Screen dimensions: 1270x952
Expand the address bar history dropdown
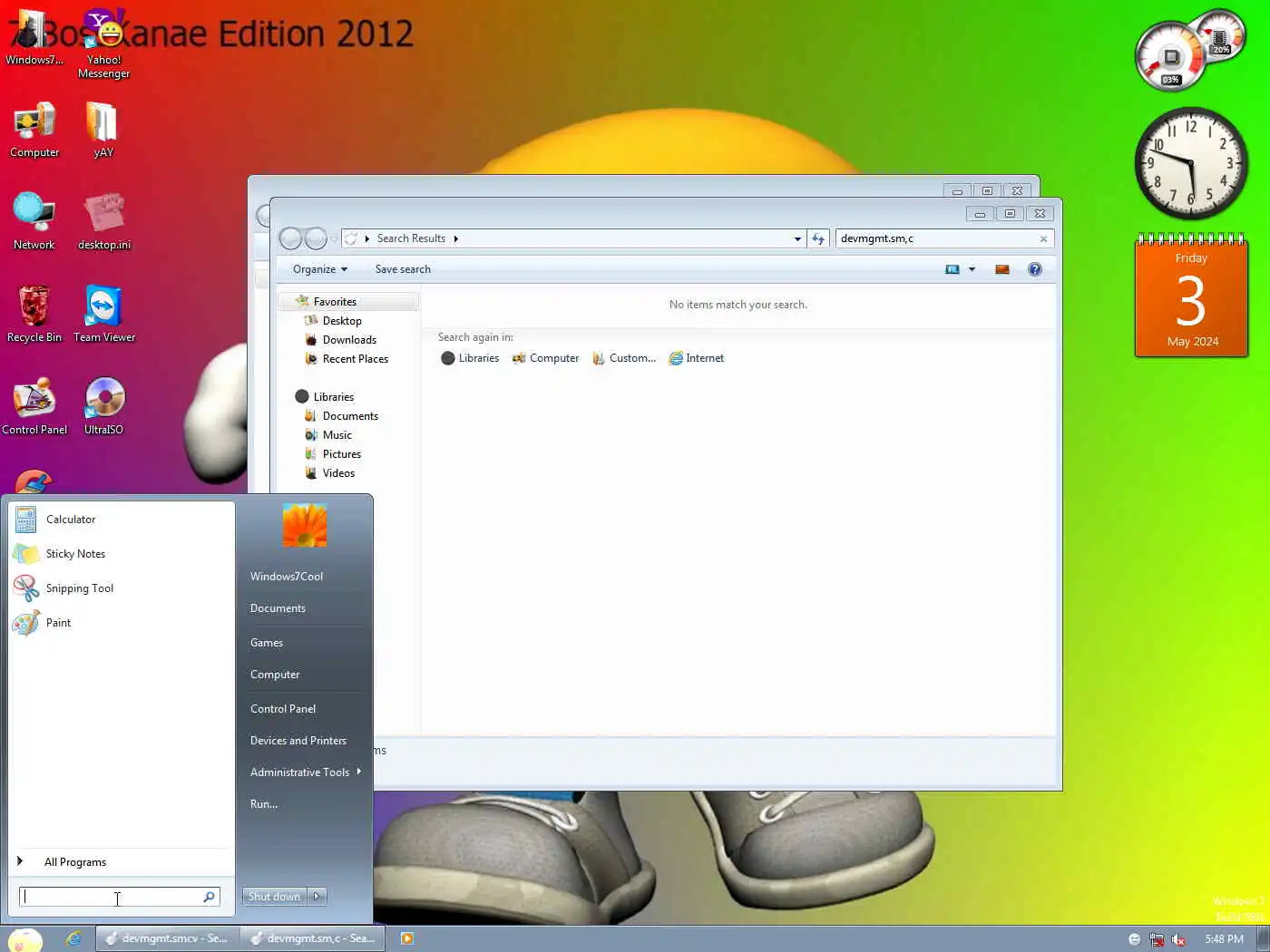(797, 239)
